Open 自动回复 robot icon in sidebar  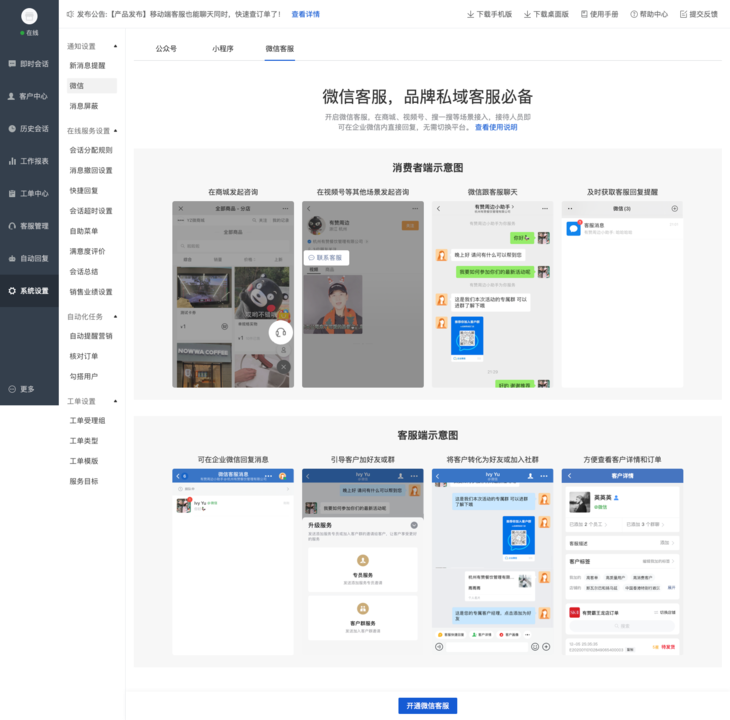pos(12,258)
